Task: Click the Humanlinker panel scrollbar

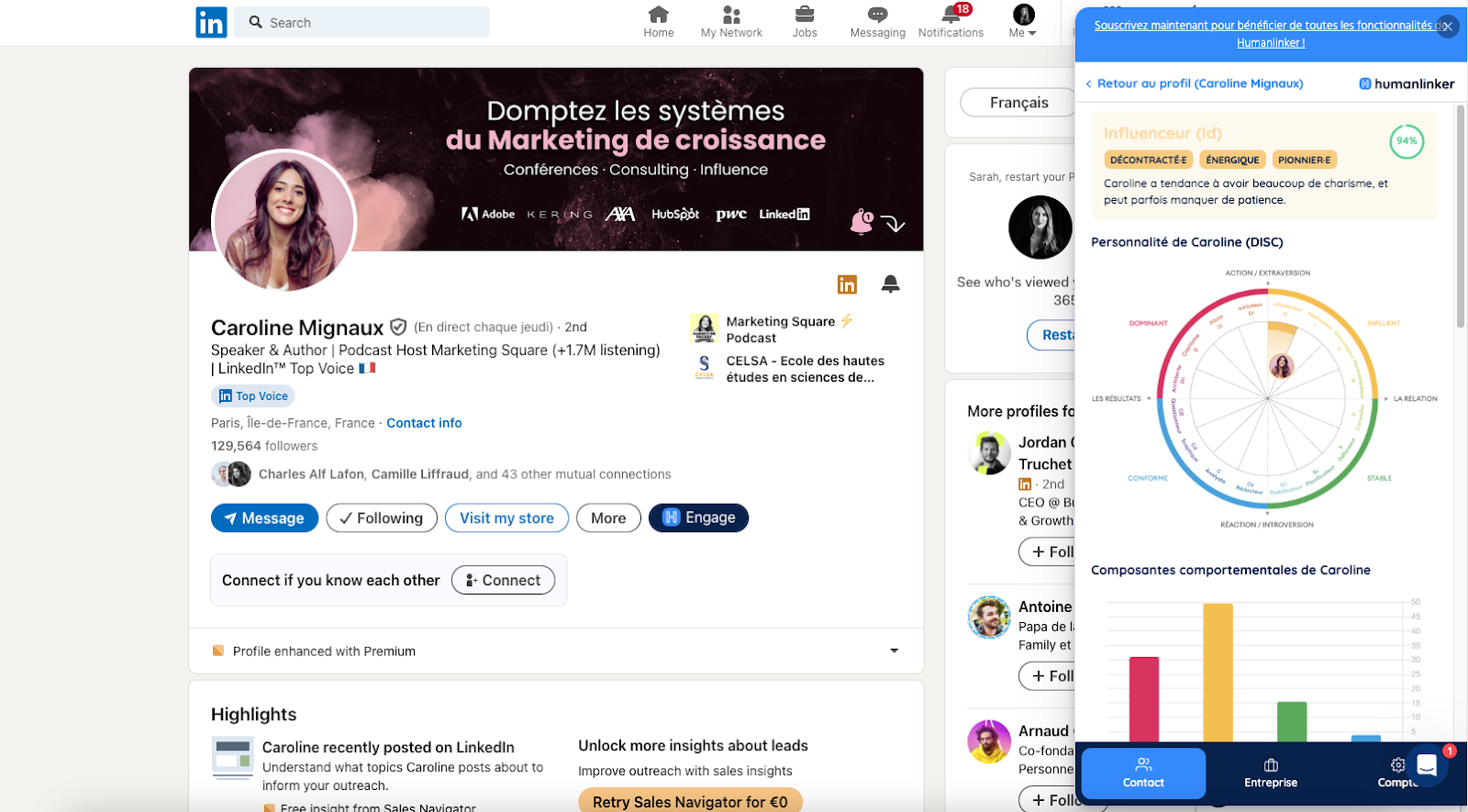Action: point(1461,216)
